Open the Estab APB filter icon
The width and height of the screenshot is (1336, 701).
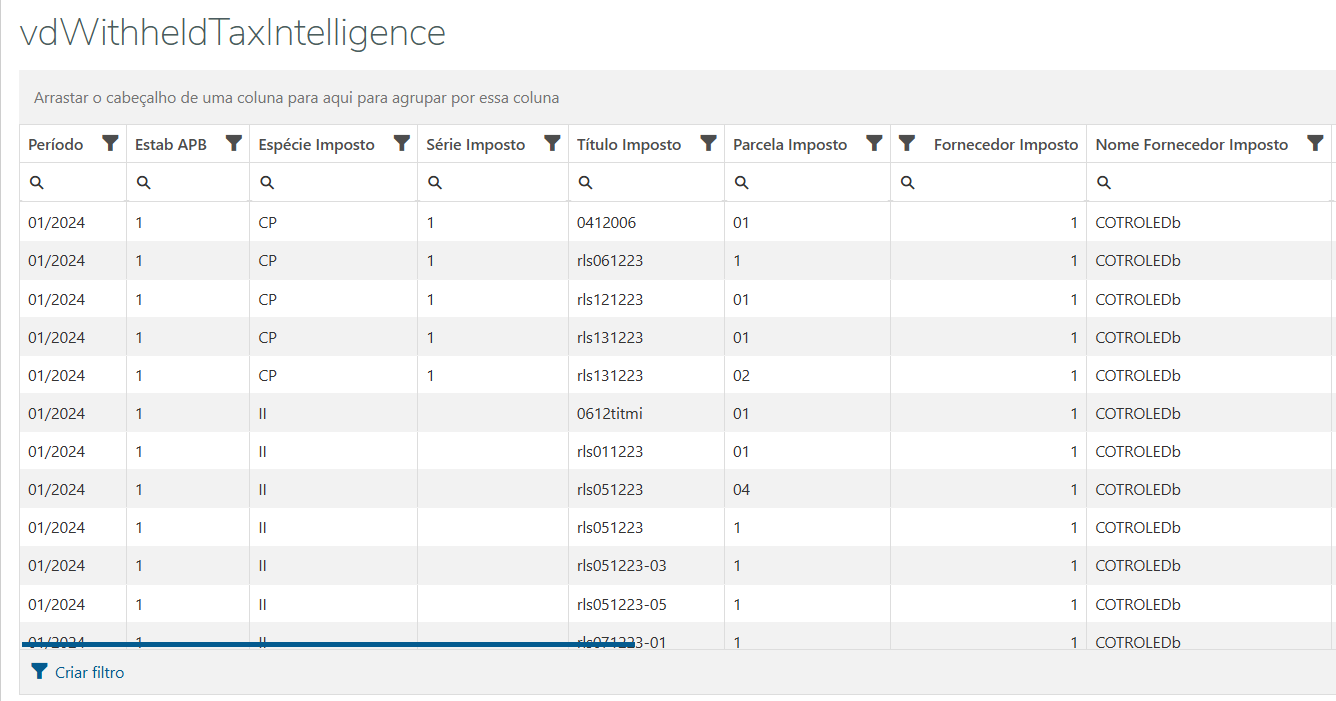pyautogui.click(x=234, y=144)
